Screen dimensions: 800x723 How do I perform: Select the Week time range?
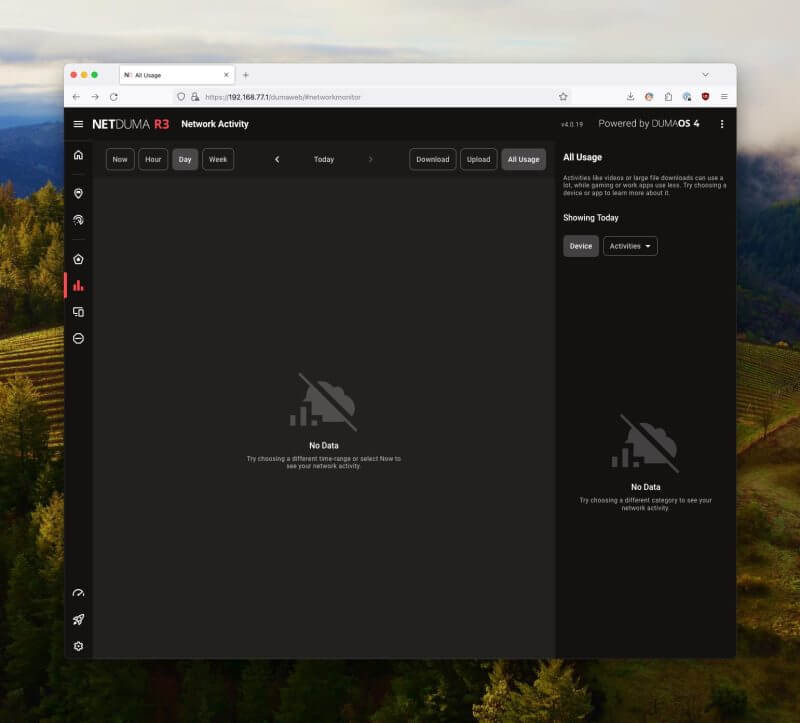tap(218, 159)
